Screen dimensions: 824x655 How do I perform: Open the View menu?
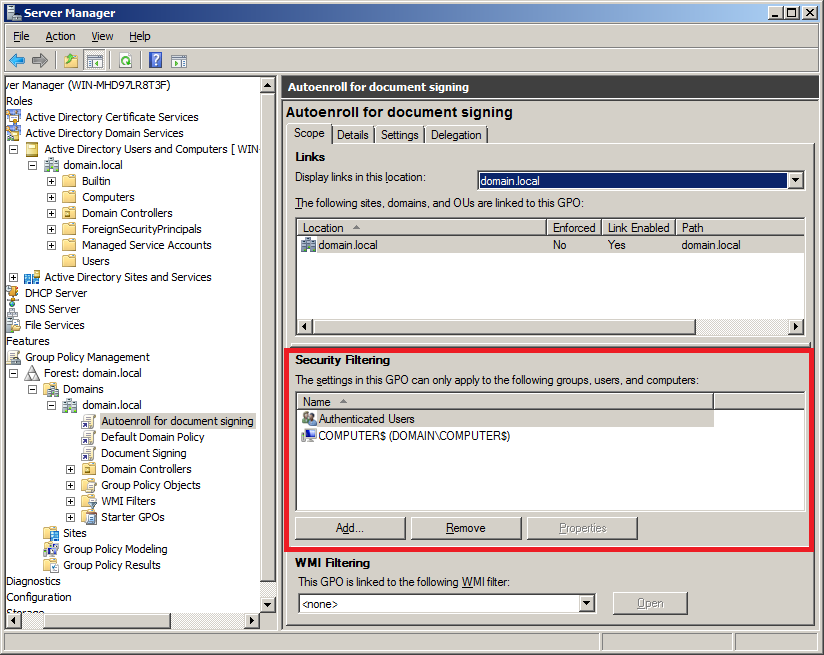tap(102, 36)
